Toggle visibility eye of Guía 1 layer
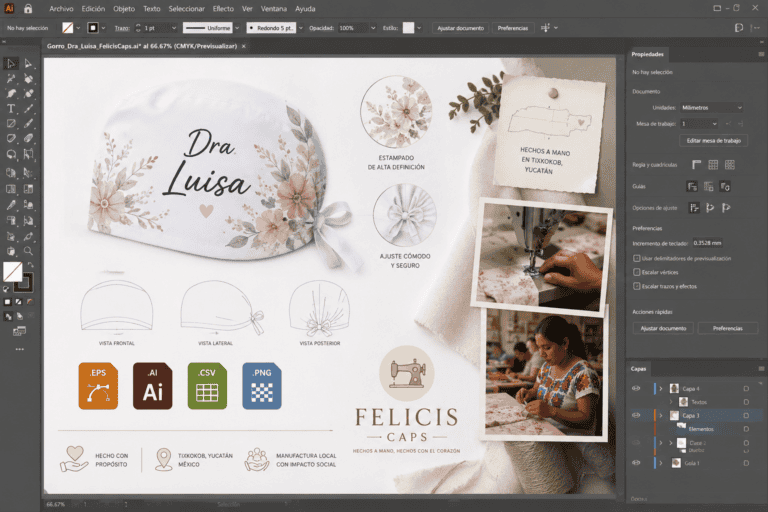This screenshot has height=512, width=768. pyautogui.click(x=636, y=463)
